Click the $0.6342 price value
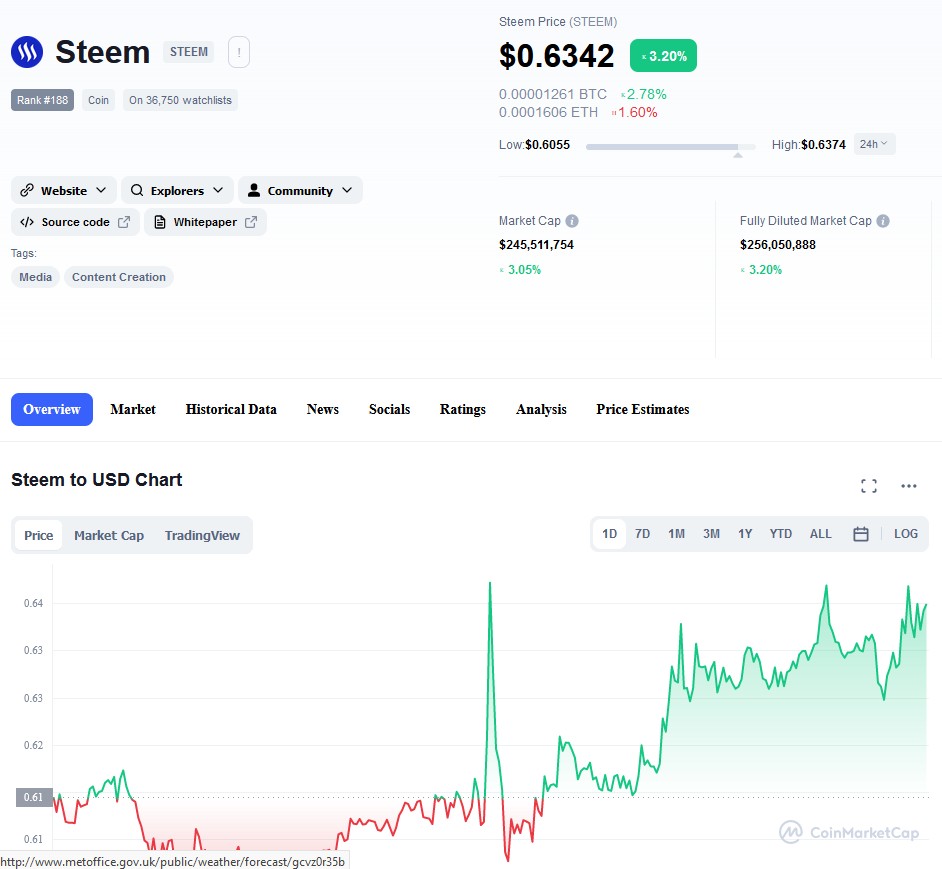The image size is (942, 869). pos(556,56)
